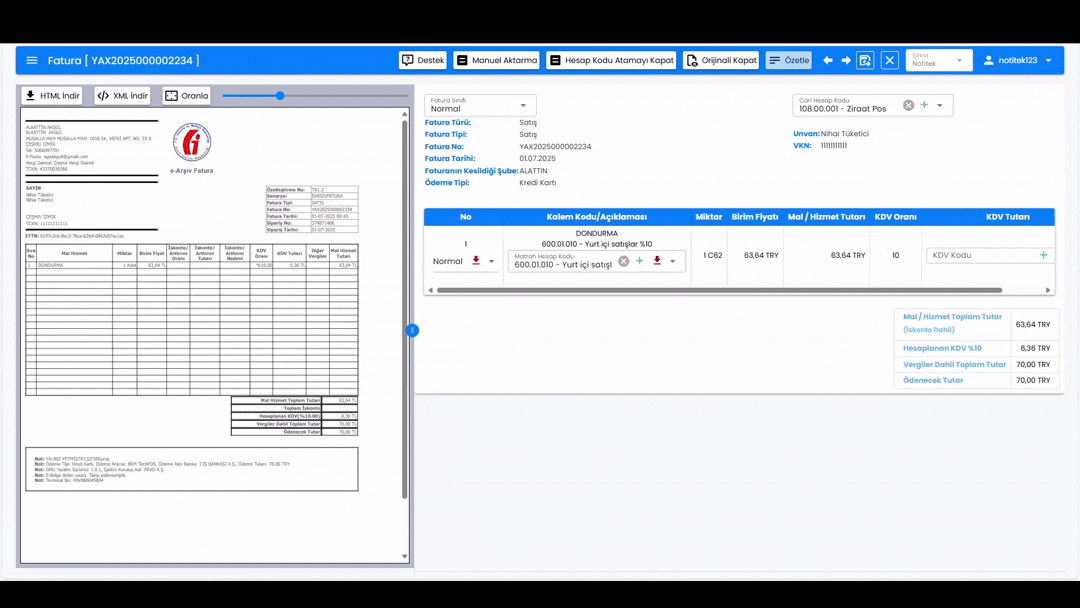Click the save-and-continue icon in header
The image size is (1080, 608).
click(x=866, y=60)
